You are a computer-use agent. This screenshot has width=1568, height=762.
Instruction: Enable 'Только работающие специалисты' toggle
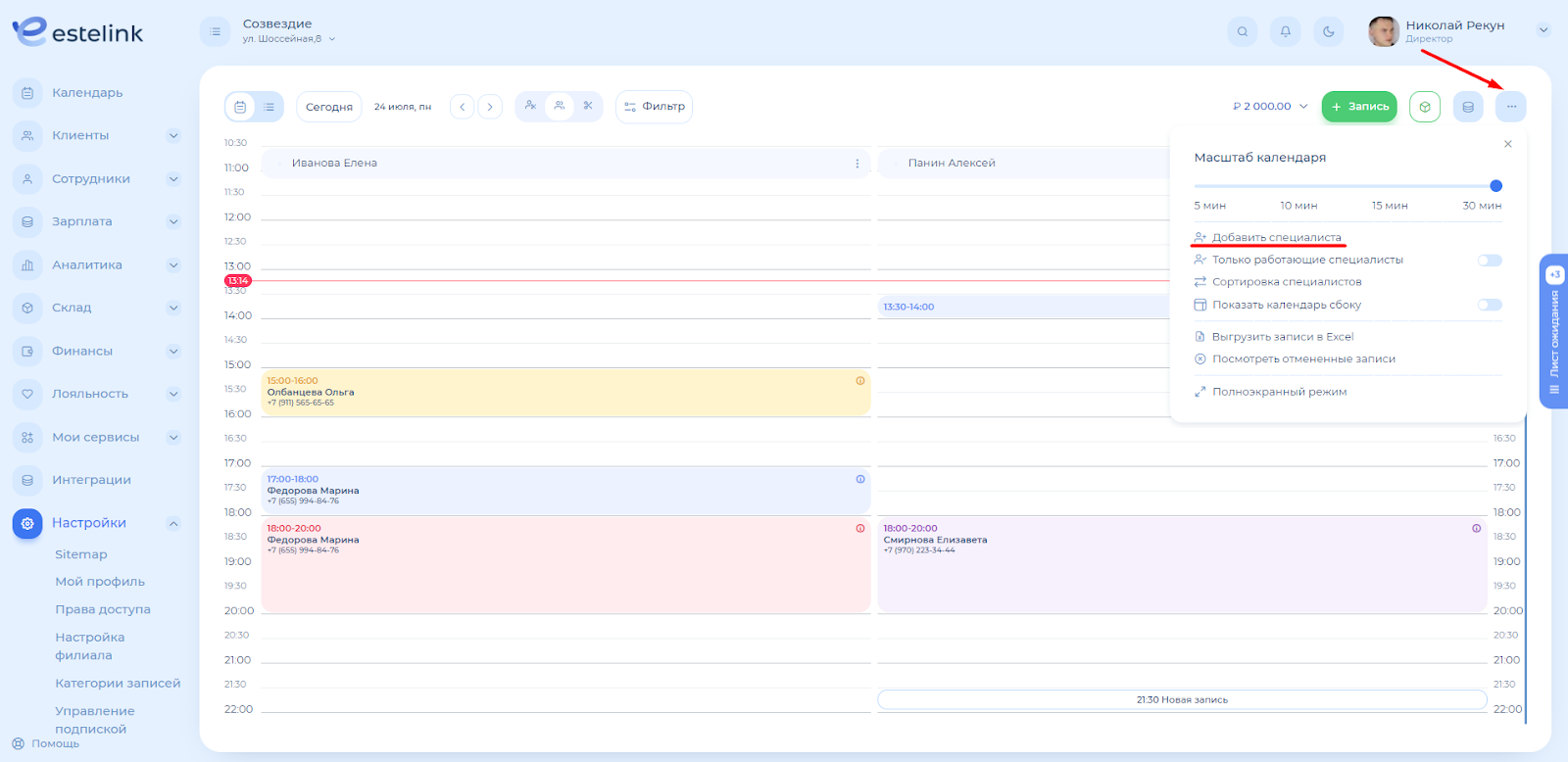(1489, 261)
